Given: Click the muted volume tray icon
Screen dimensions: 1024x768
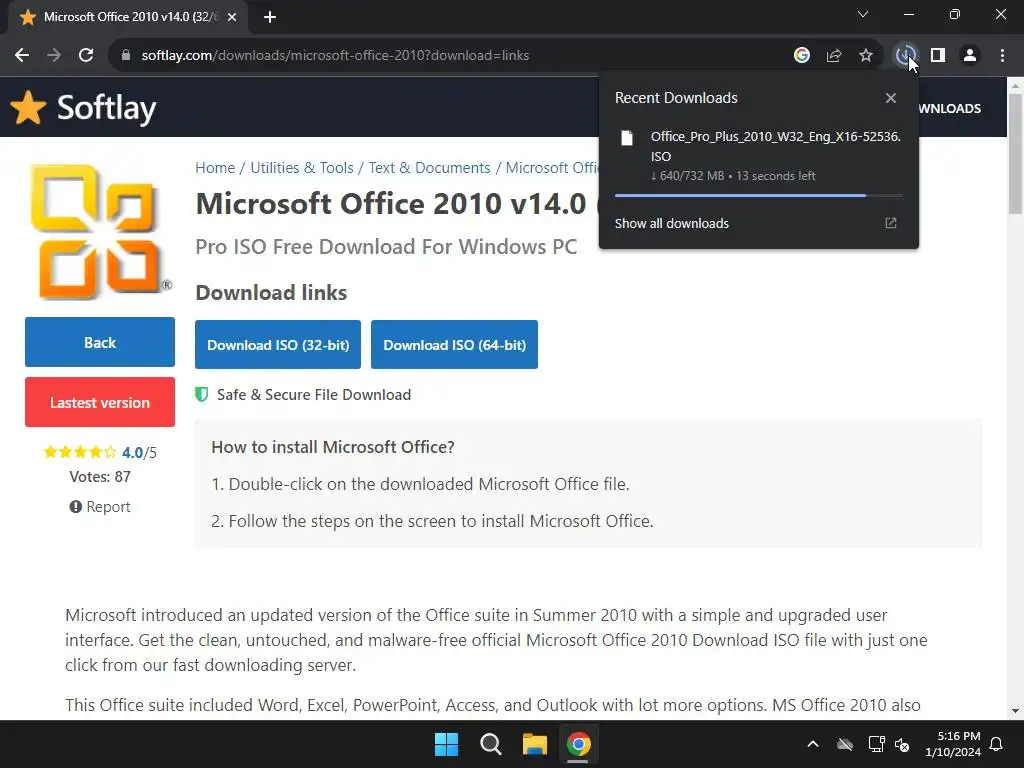Looking at the screenshot, I should click(x=903, y=744).
